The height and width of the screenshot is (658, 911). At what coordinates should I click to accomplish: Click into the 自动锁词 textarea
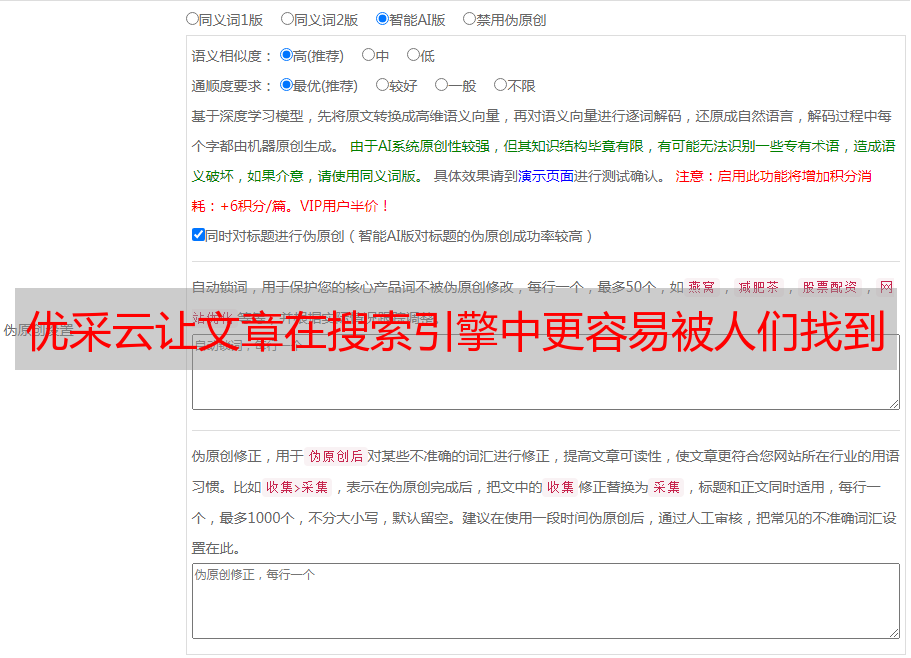click(x=546, y=372)
